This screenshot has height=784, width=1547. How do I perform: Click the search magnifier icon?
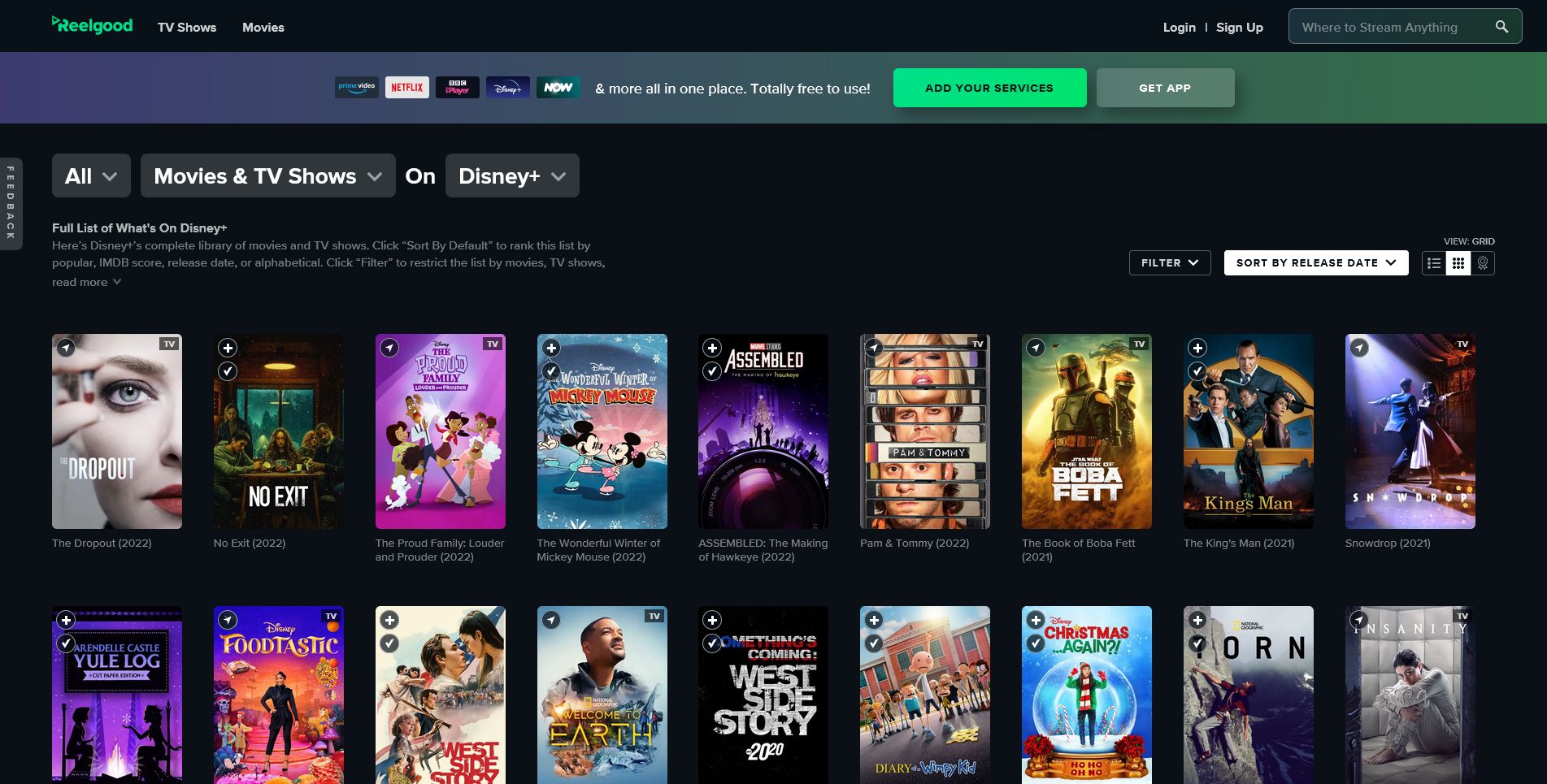[x=1502, y=26]
